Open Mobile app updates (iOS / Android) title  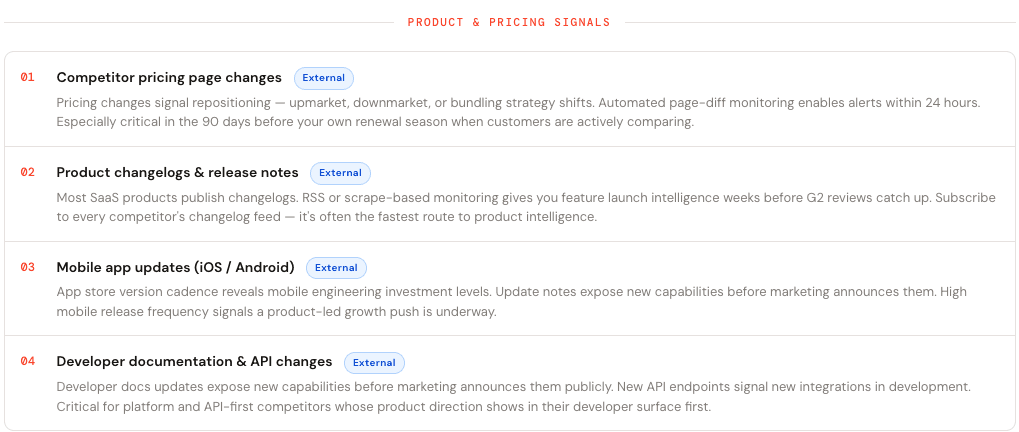click(x=175, y=267)
